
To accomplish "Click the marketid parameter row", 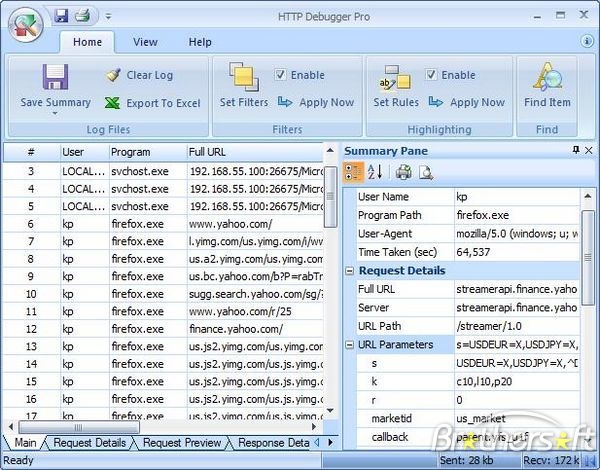I will (468, 419).
